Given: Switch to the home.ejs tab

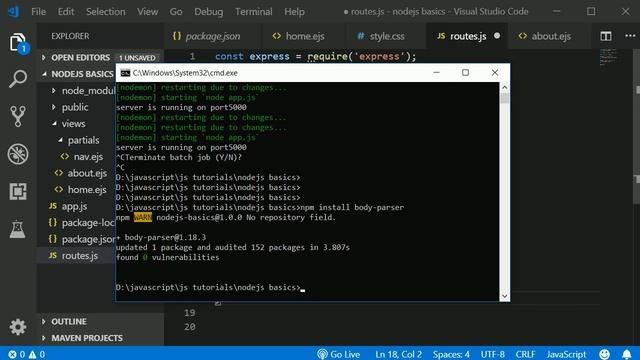Looking at the screenshot, I should click(305, 36).
